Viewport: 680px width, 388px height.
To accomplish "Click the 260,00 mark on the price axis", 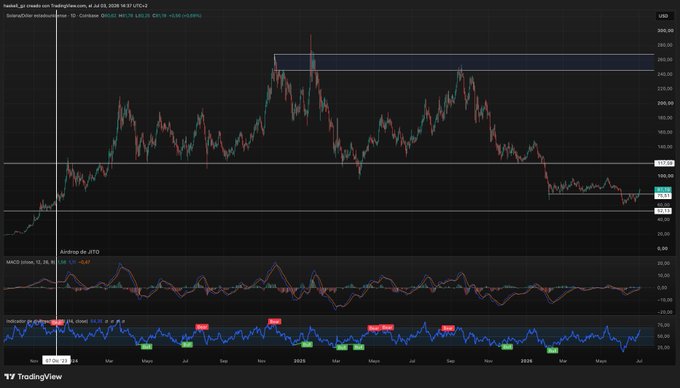I will coord(665,60).
